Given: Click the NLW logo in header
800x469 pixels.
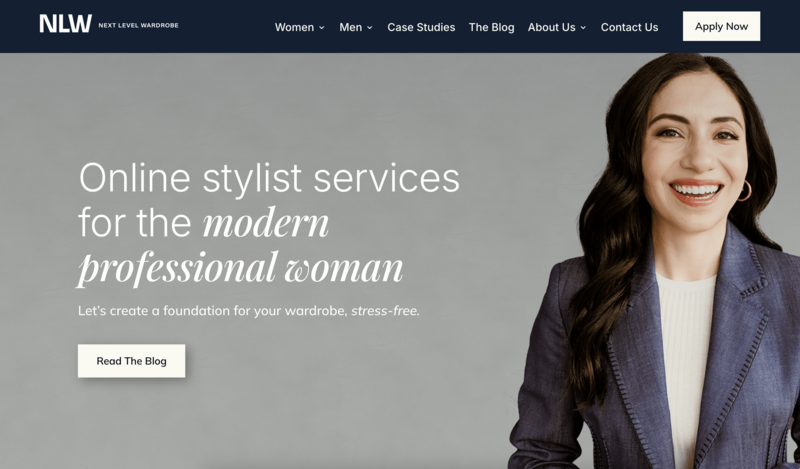Looking at the screenshot, I should tap(66, 23).
